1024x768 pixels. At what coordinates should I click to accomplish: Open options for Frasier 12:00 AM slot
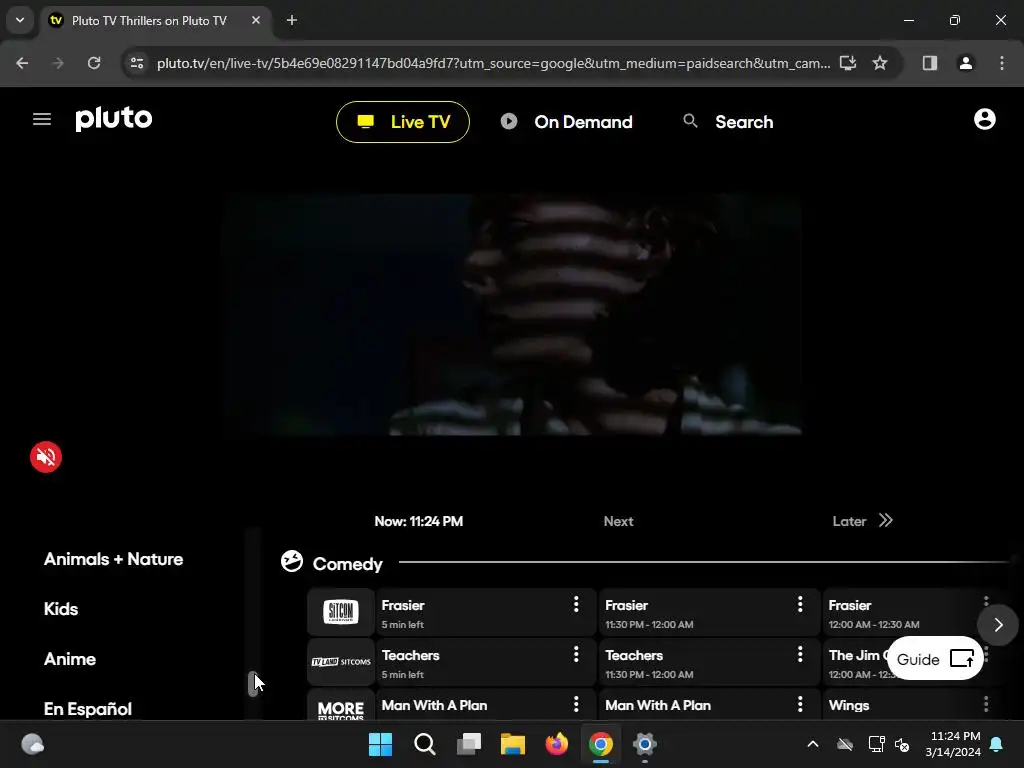pos(986,601)
